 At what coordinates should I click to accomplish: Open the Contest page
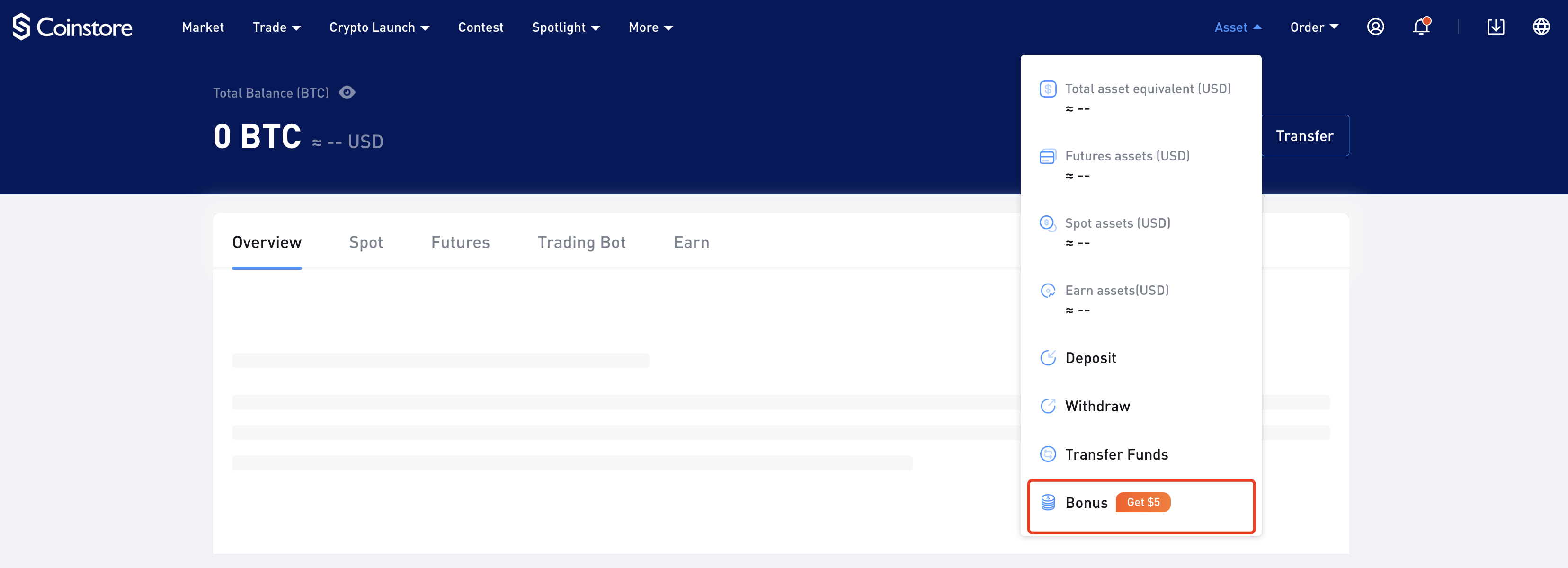click(480, 27)
